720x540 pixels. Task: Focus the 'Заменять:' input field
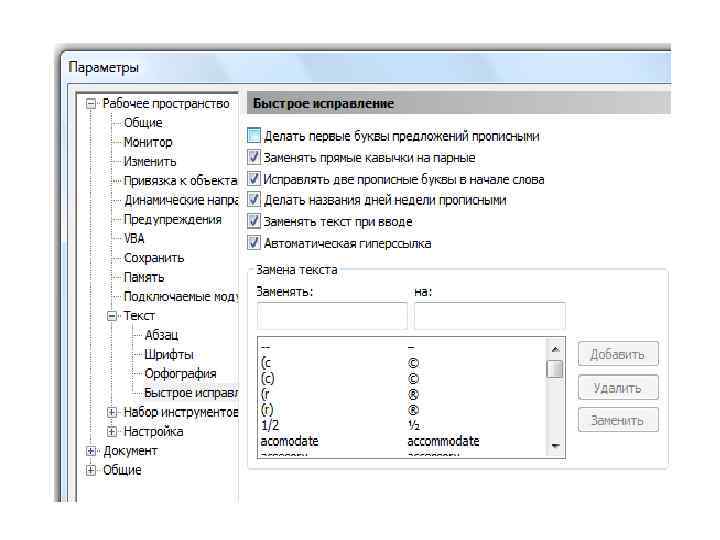coord(332,316)
